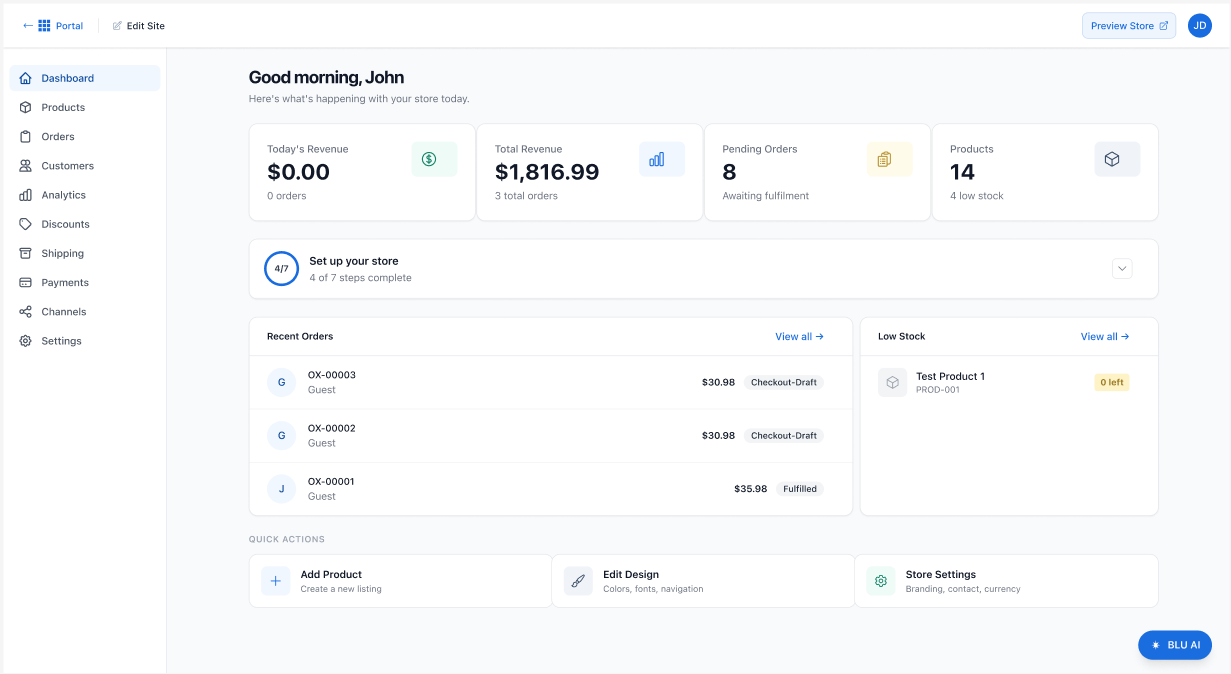Click the Edit Design quick action title
Screen dimensions: 1231x674
click(x=631, y=575)
